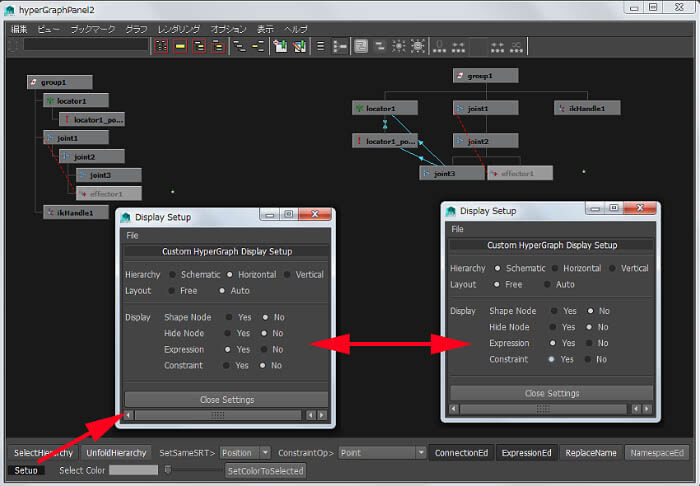Viewport: 700px width, 486px height.
Task: Click the Frame Selection toolbar icon
Action: [180, 46]
